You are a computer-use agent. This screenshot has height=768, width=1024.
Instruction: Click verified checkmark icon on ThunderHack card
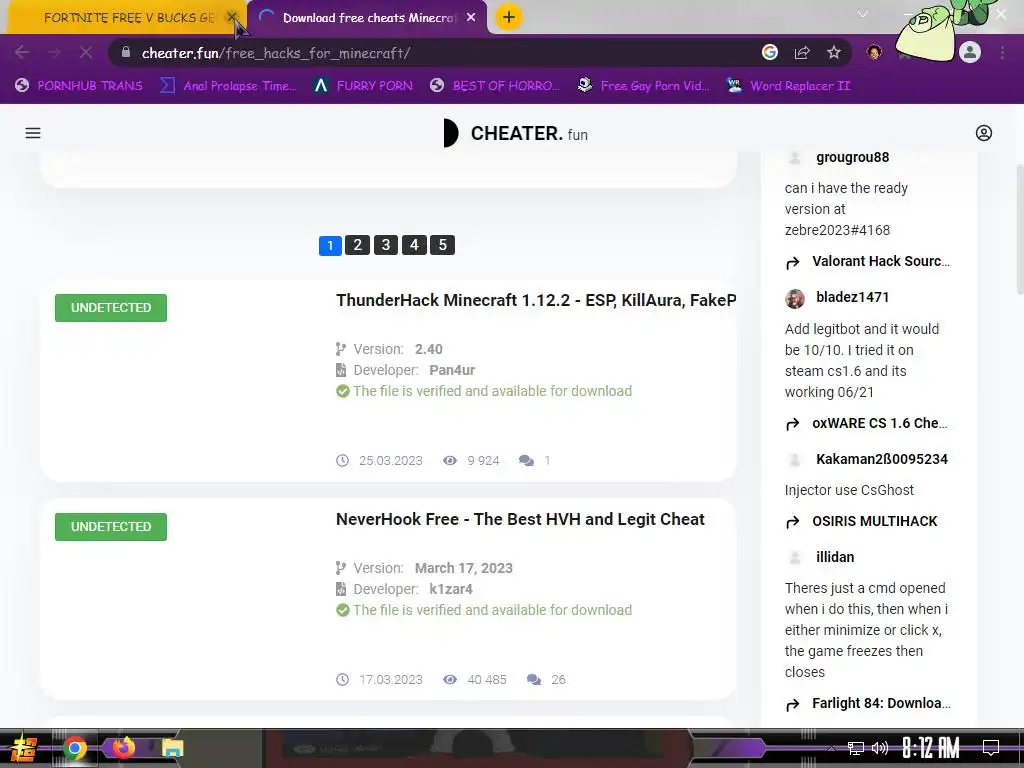[x=342, y=391]
